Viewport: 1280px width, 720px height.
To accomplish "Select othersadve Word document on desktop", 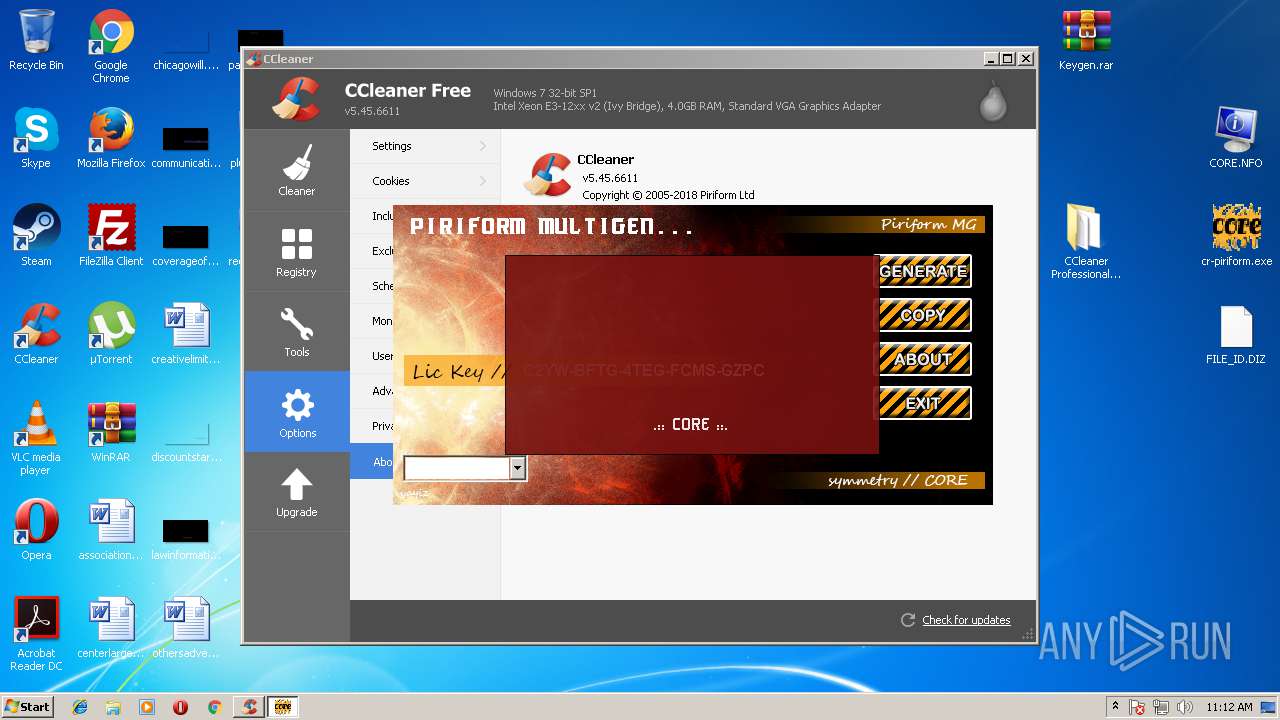I will click(x=186, y=628).
